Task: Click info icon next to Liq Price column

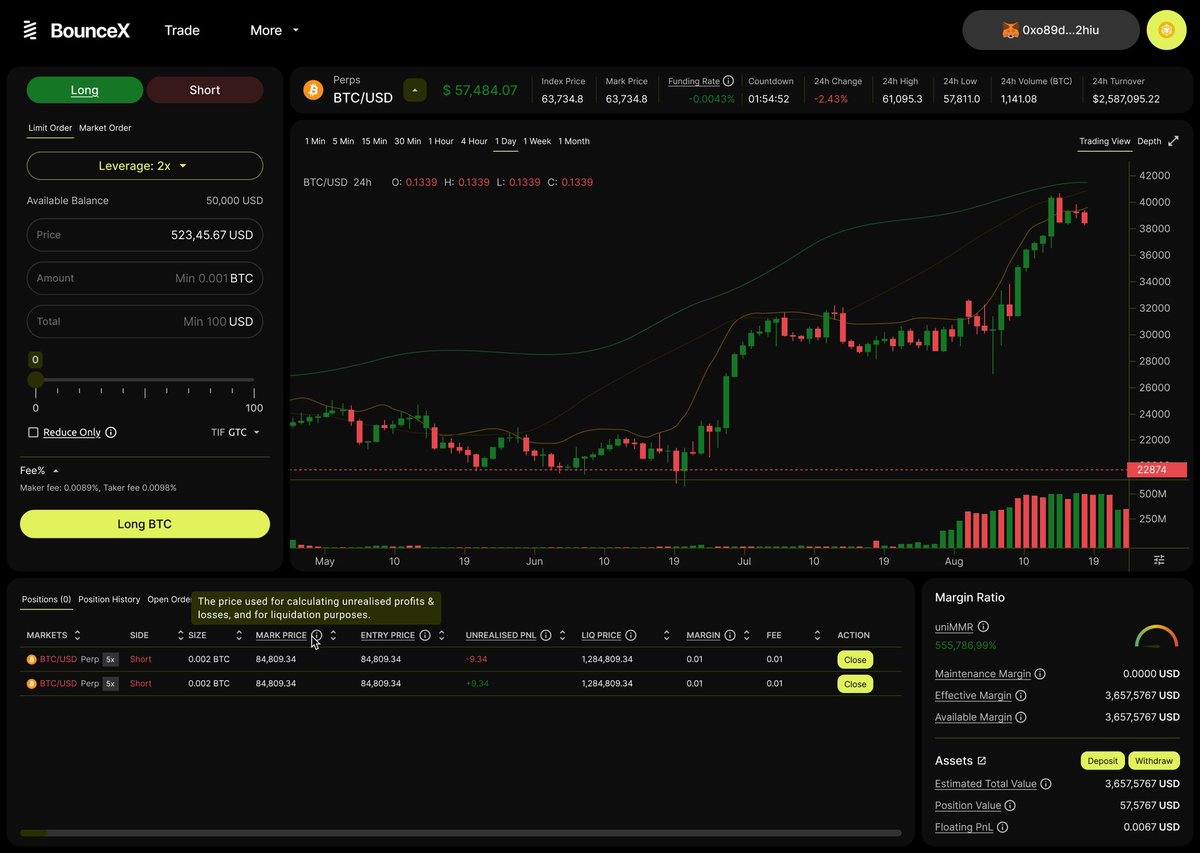Action: (x=631, y=635)
